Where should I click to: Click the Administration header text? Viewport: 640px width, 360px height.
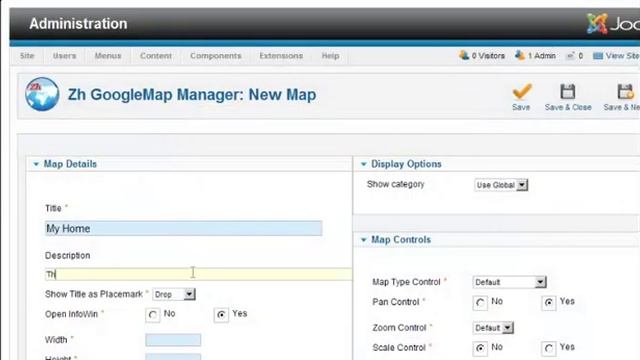[78, 24]
